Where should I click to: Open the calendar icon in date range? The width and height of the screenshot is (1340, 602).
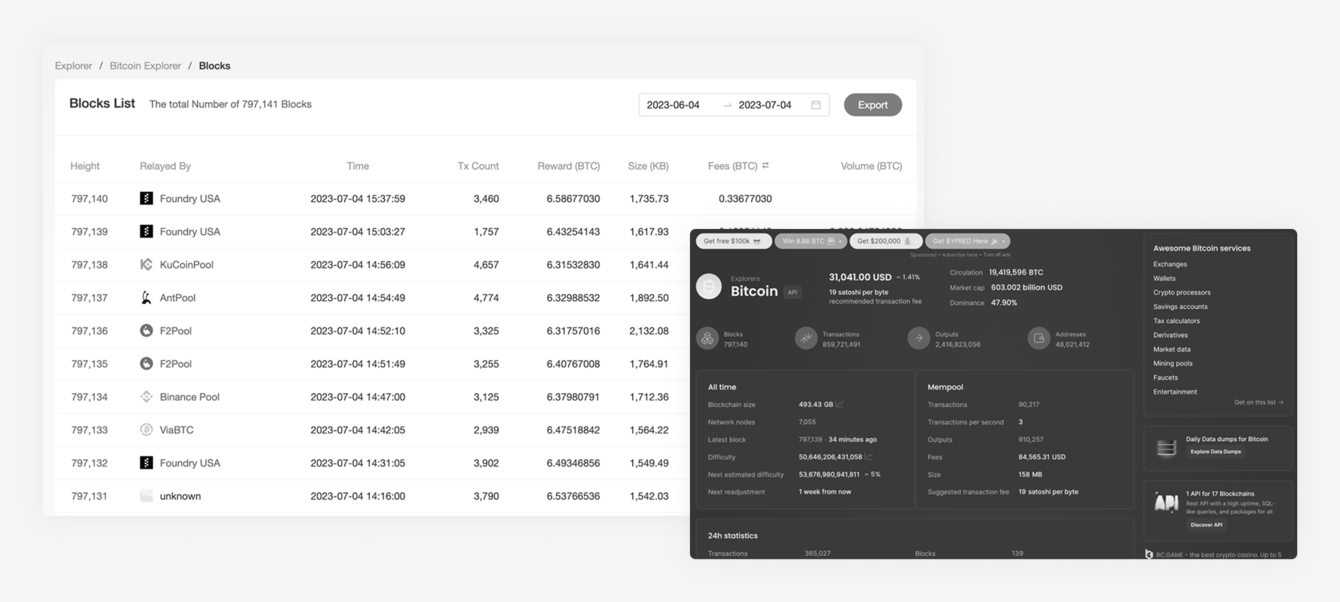tap(816, 105)
